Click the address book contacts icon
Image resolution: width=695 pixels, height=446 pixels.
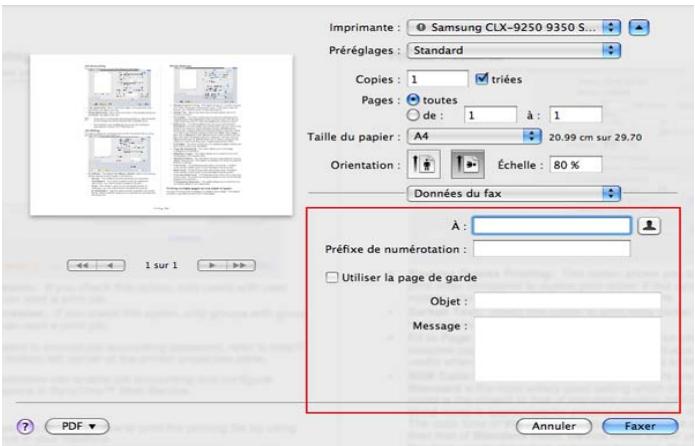point(648,225)
